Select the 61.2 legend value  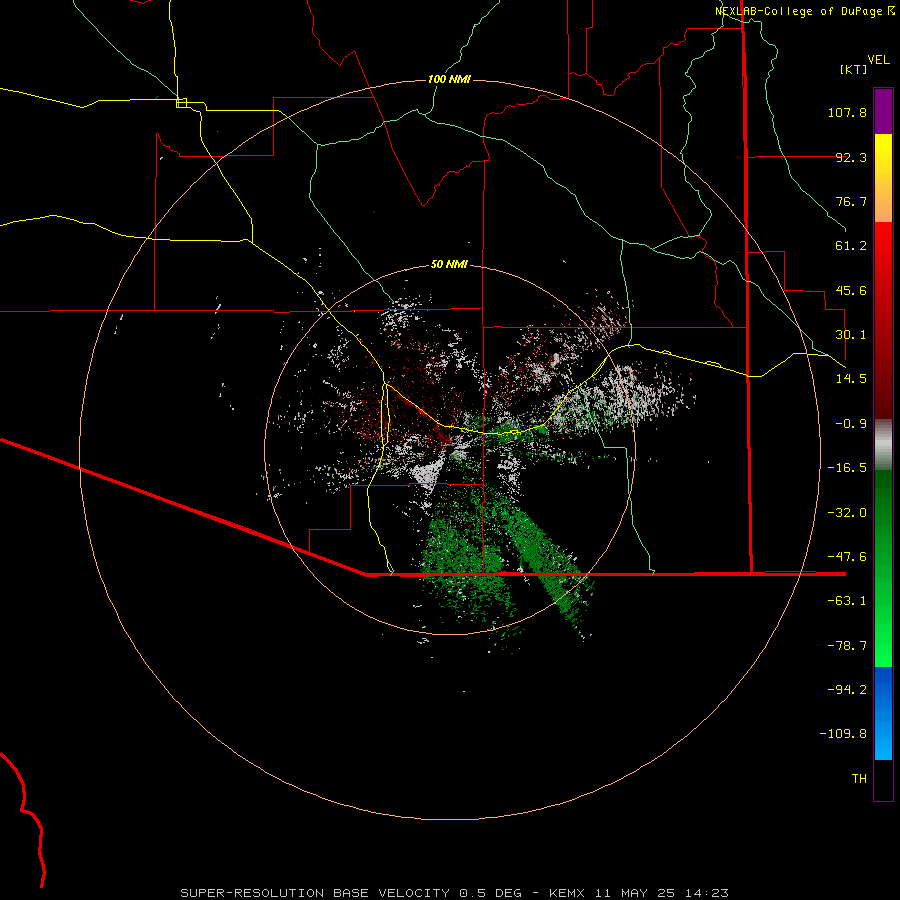point(851,246)
